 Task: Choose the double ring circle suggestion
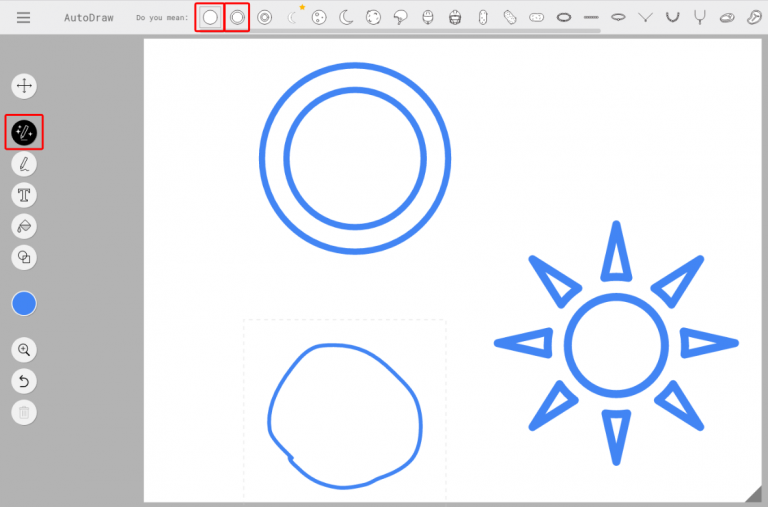pyautogui.click(x=237, y=17)
